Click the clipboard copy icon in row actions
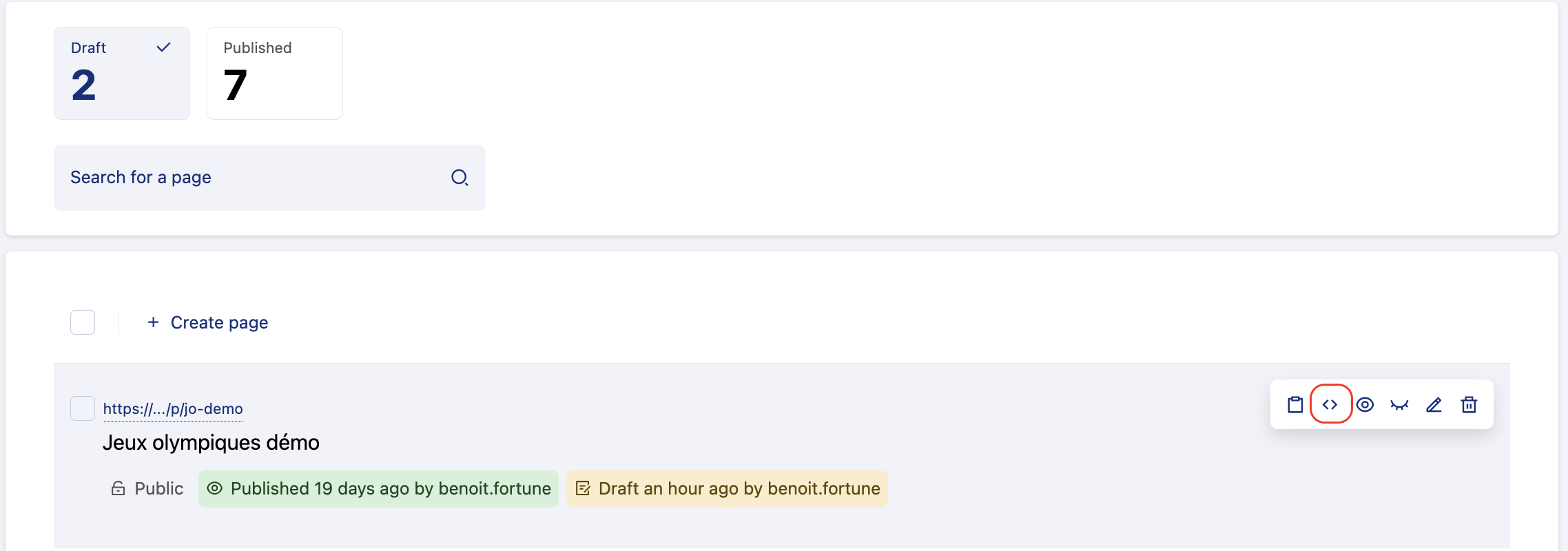This screenshot has height=551, width=1568. coord(1295,405)
